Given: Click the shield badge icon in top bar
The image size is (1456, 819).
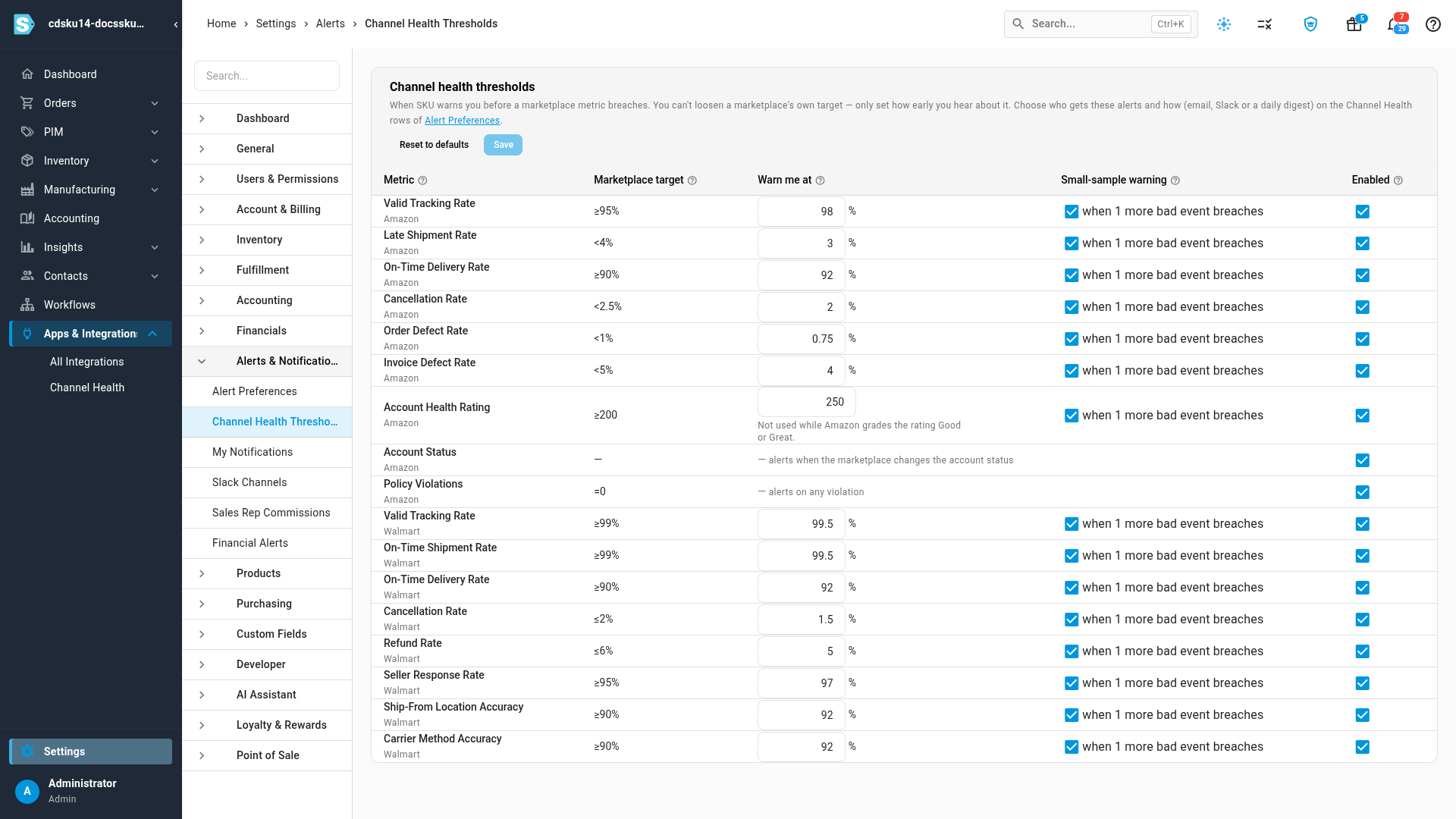Looking at the screenshot, I should tap(1310, 24).
